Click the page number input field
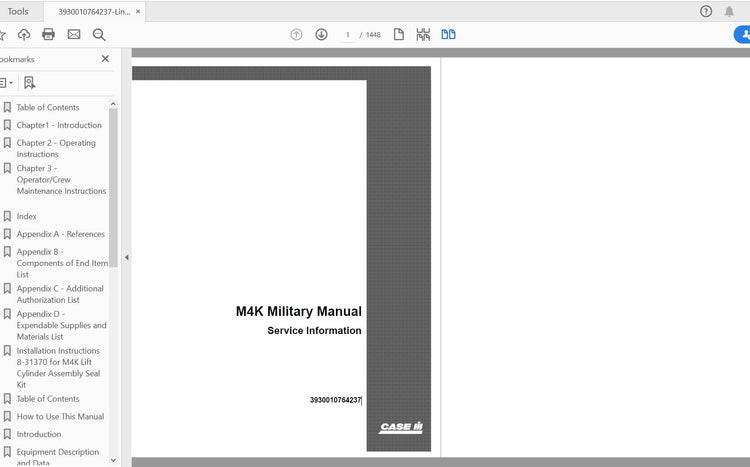Viewport: 750px width, 467px height. [348, 35]
